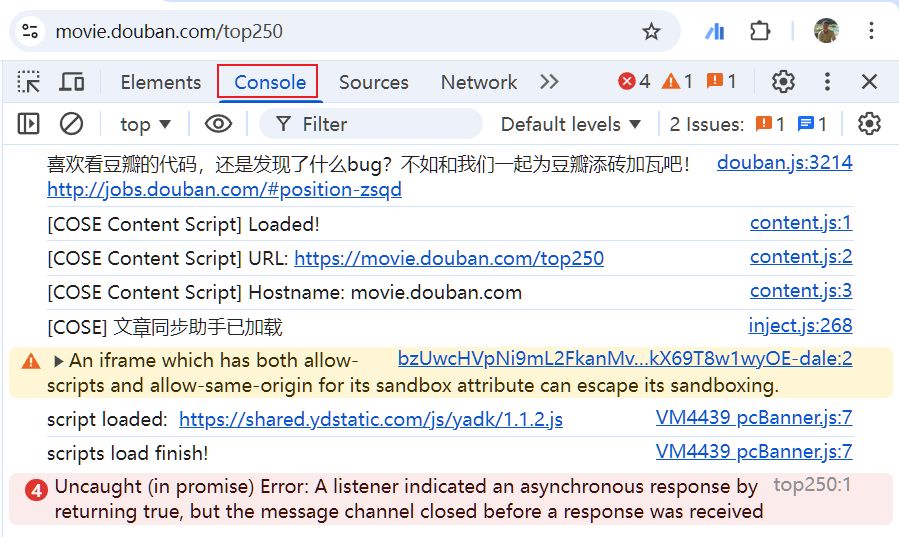899x537 pixels.
Task: Clear the console with the clear icon
Action: pyautogui.click(x=71, y=124)
